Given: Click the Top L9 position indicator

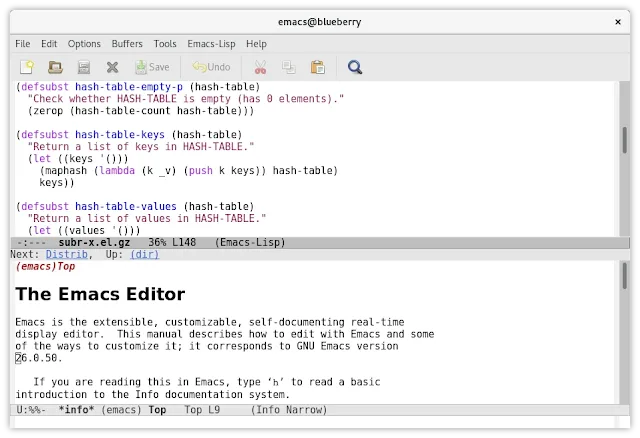Looking at the screenshot, I should coord(202,410).
